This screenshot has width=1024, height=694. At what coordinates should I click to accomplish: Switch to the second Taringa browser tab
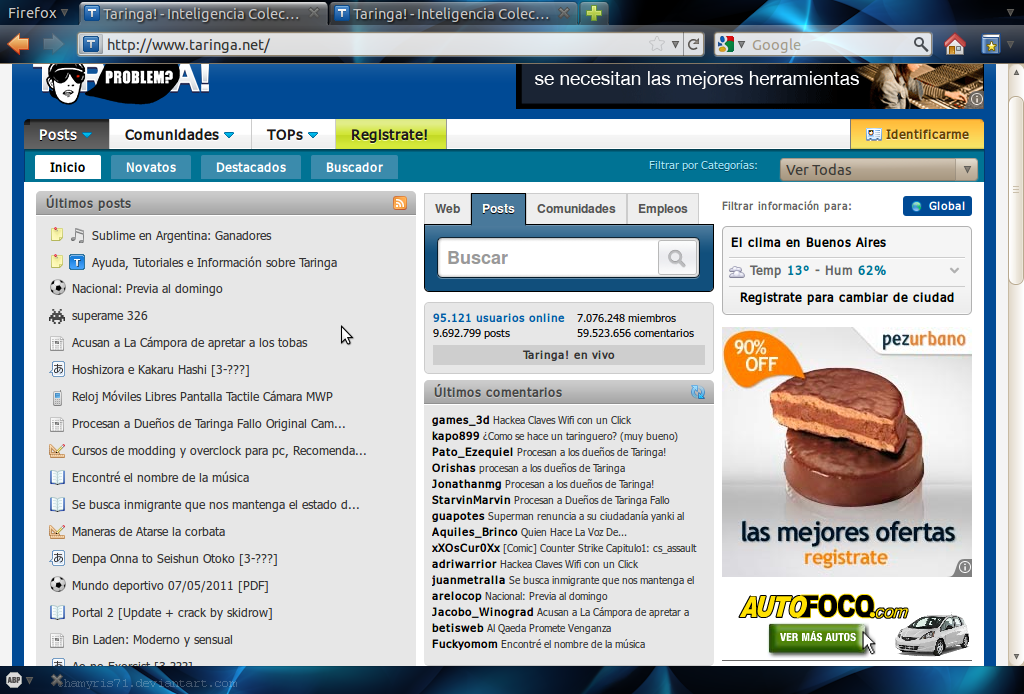tap(452, 13)
